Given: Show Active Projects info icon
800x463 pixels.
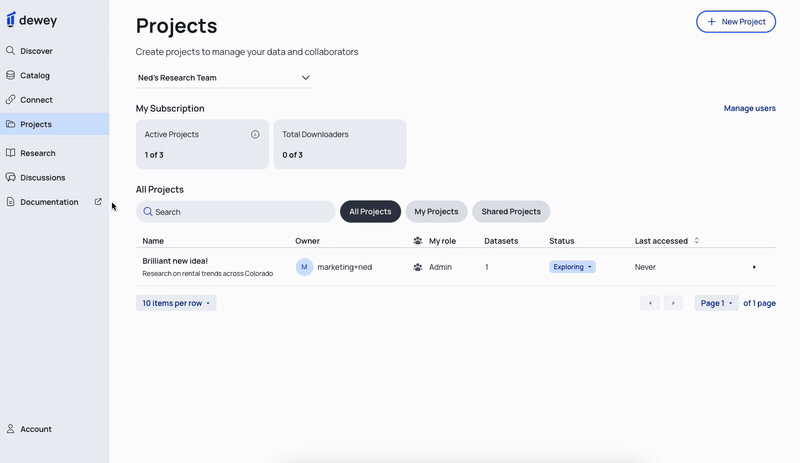Looking at the screenshot, I should (255, 134).
